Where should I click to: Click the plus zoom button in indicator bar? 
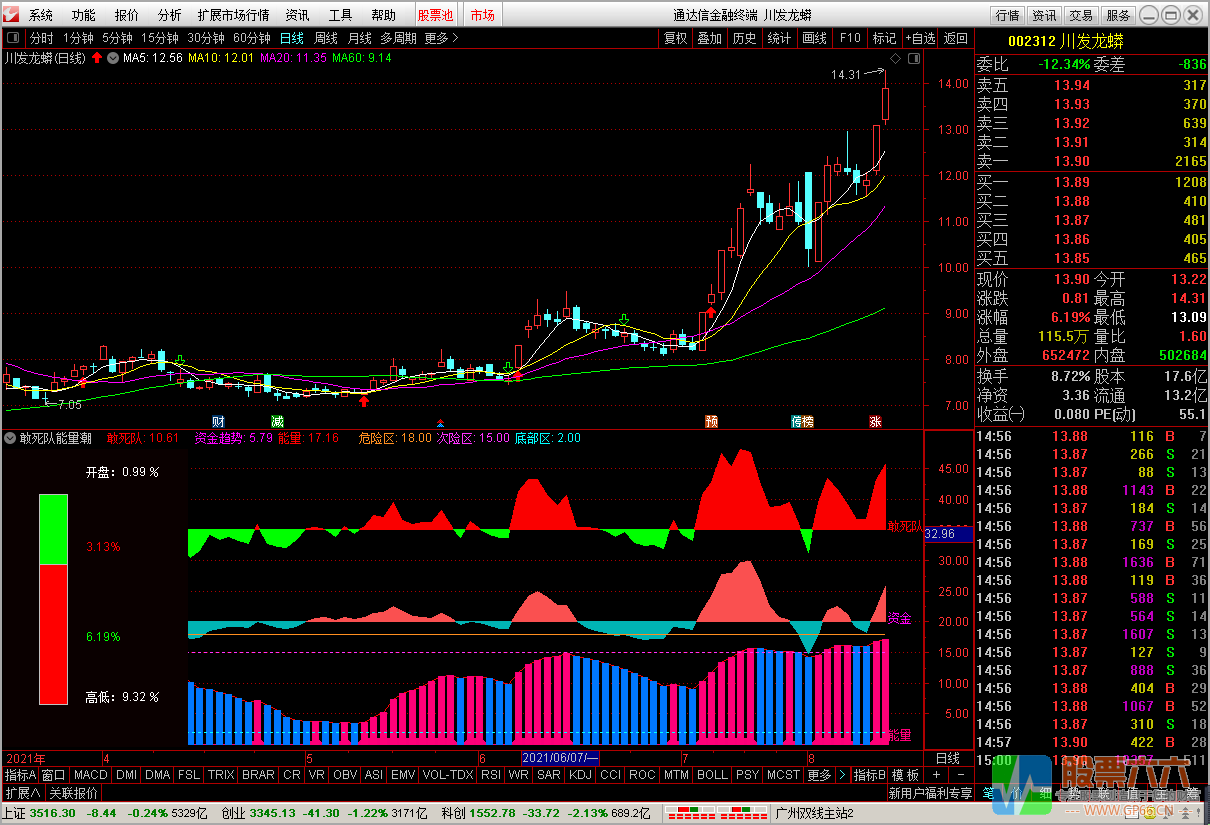936,775
